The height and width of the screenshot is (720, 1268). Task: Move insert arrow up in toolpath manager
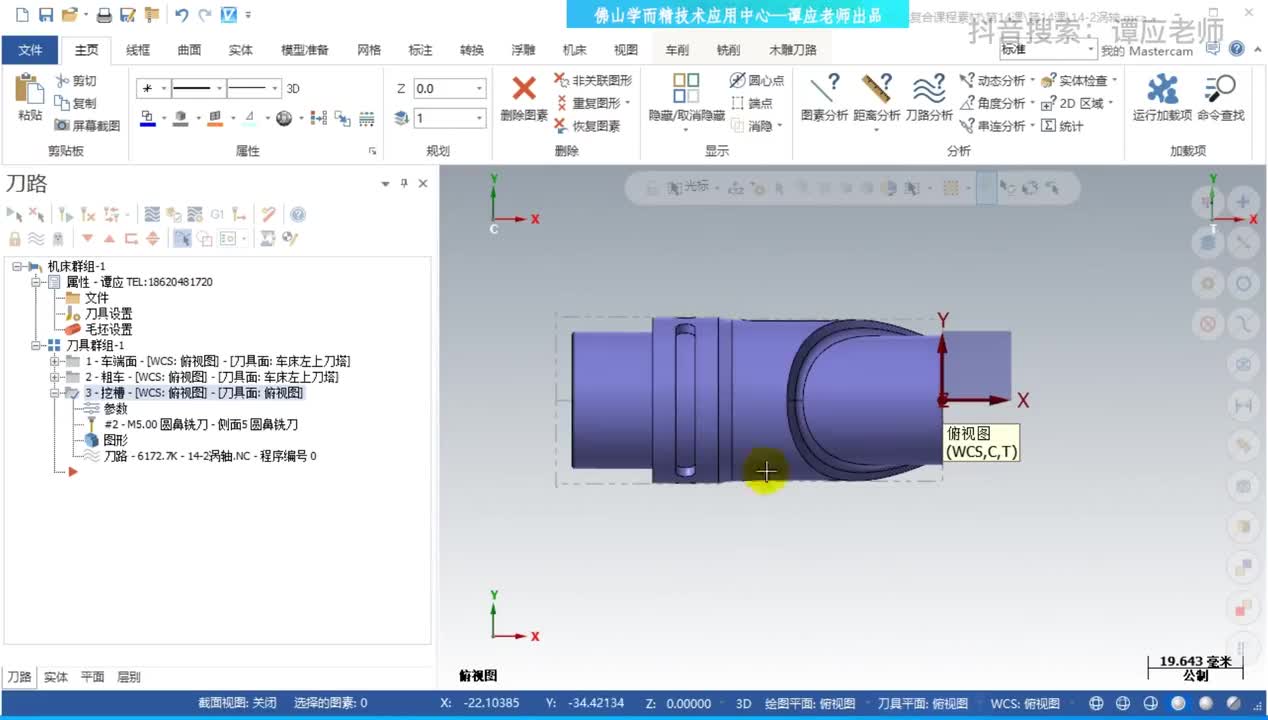click(109, 238)
